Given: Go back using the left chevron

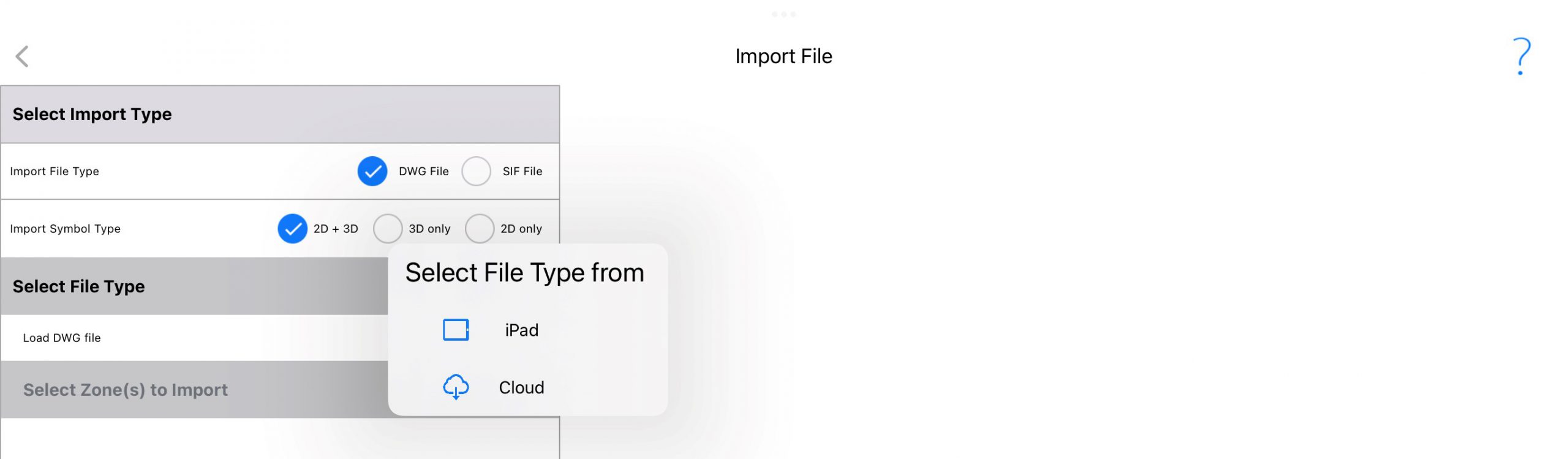Looking at the screenshot, I should tap(22, 56).
